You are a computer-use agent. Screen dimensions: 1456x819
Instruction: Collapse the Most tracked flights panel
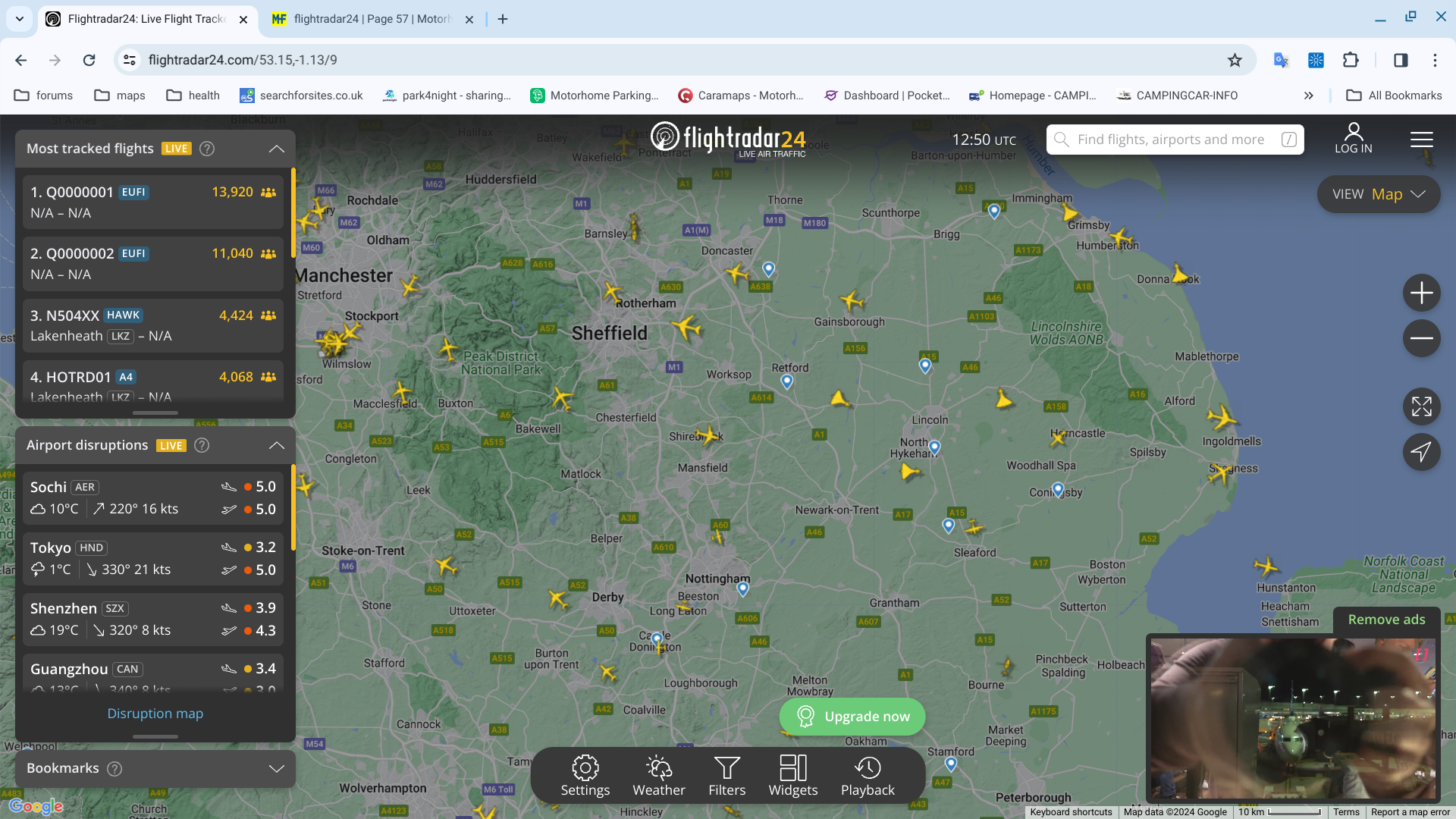click(277, 149)
